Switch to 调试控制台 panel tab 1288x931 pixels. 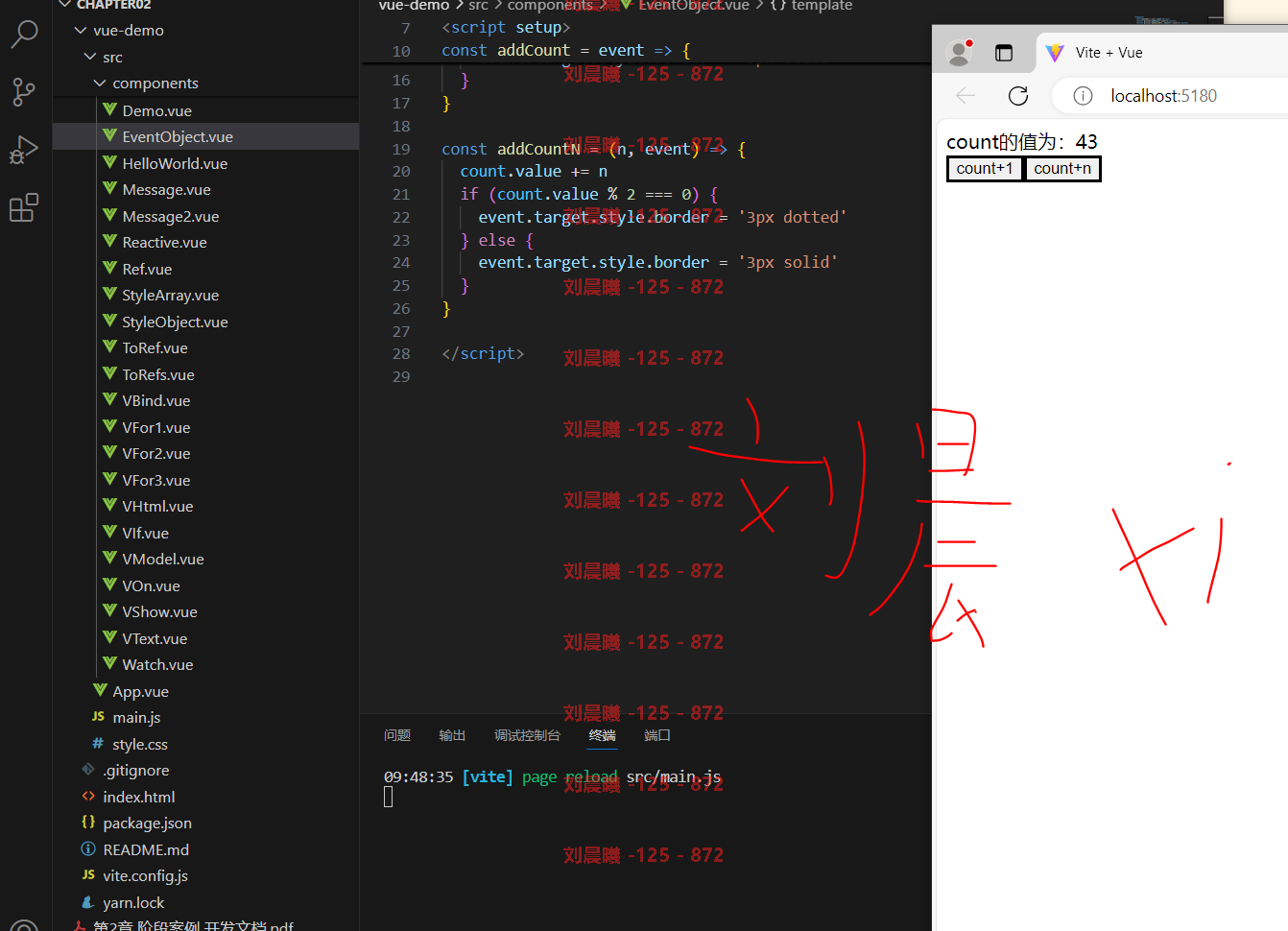point(527,735)
